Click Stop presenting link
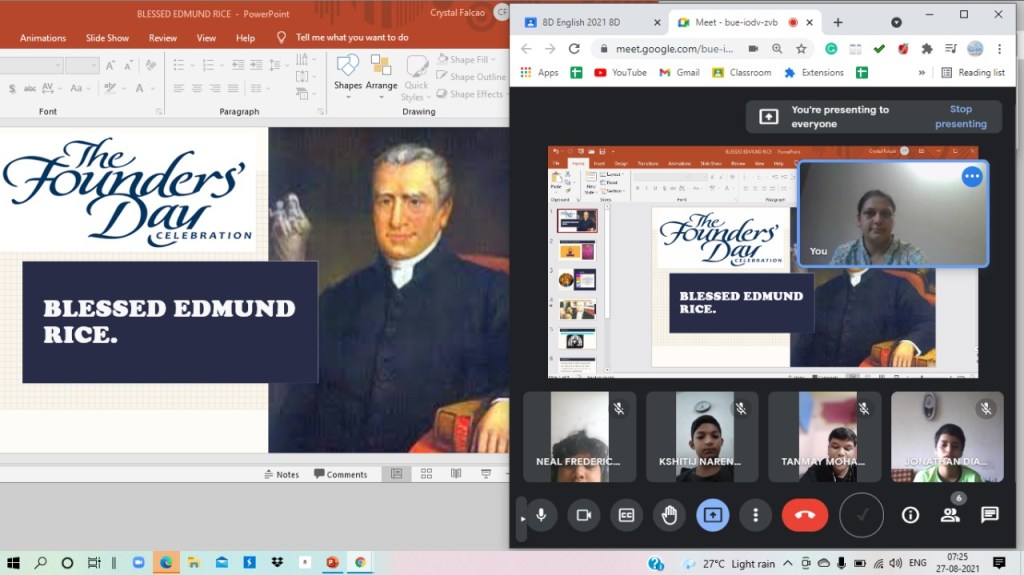 [960, 117]
